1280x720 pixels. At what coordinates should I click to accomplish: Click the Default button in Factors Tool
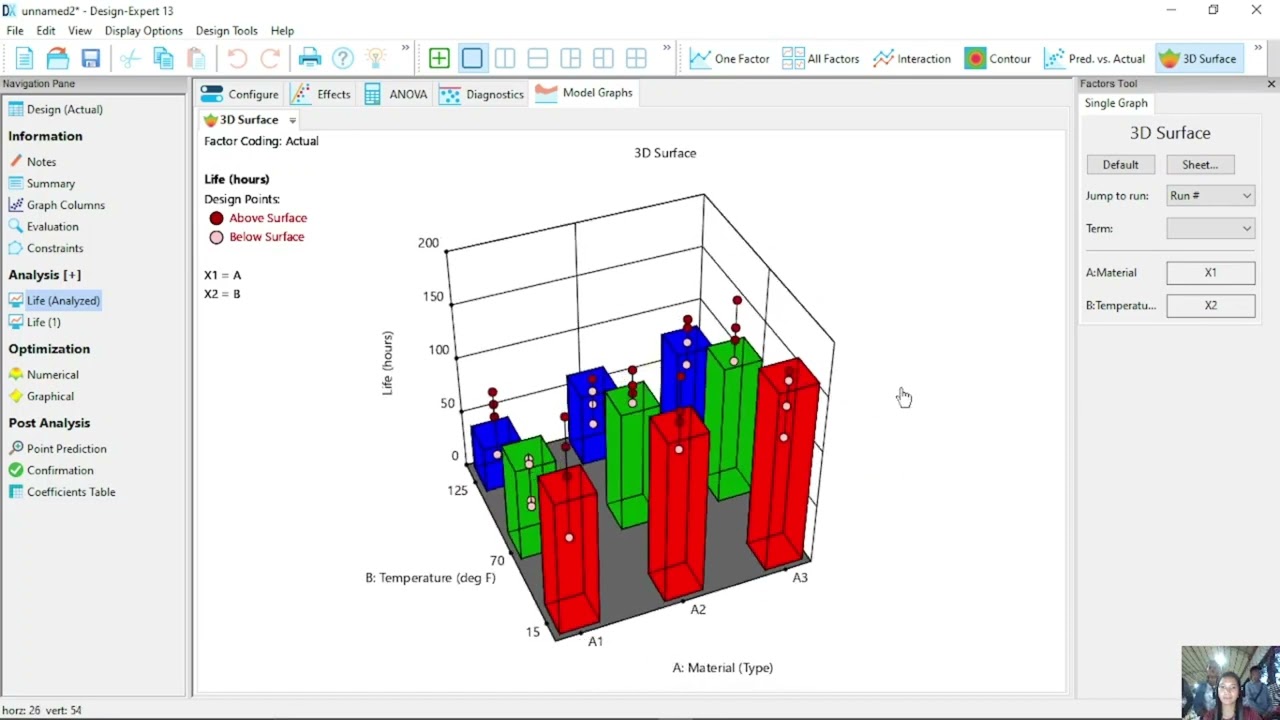[1120, 165]
